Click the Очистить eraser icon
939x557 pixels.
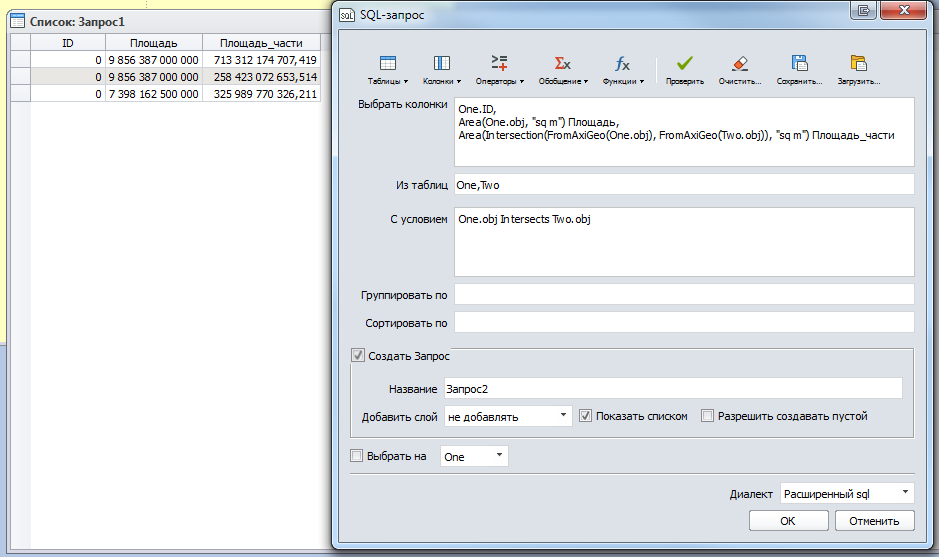pyautogui.click(x=740, y=63)
